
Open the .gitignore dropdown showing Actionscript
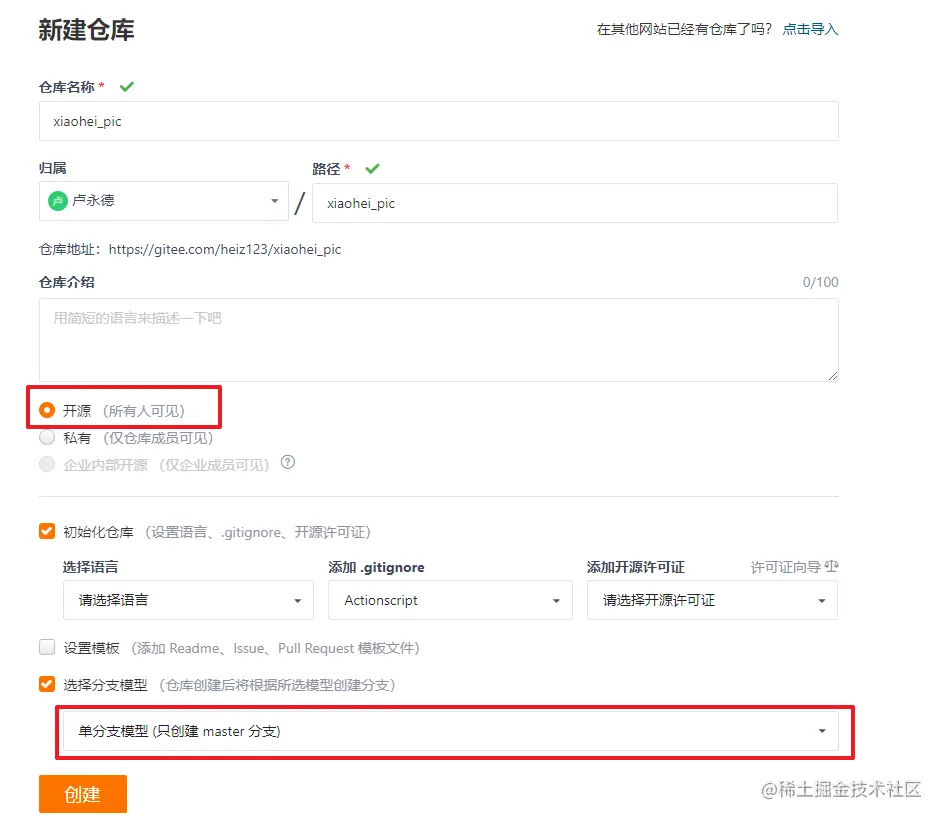[x=450, y=600]
